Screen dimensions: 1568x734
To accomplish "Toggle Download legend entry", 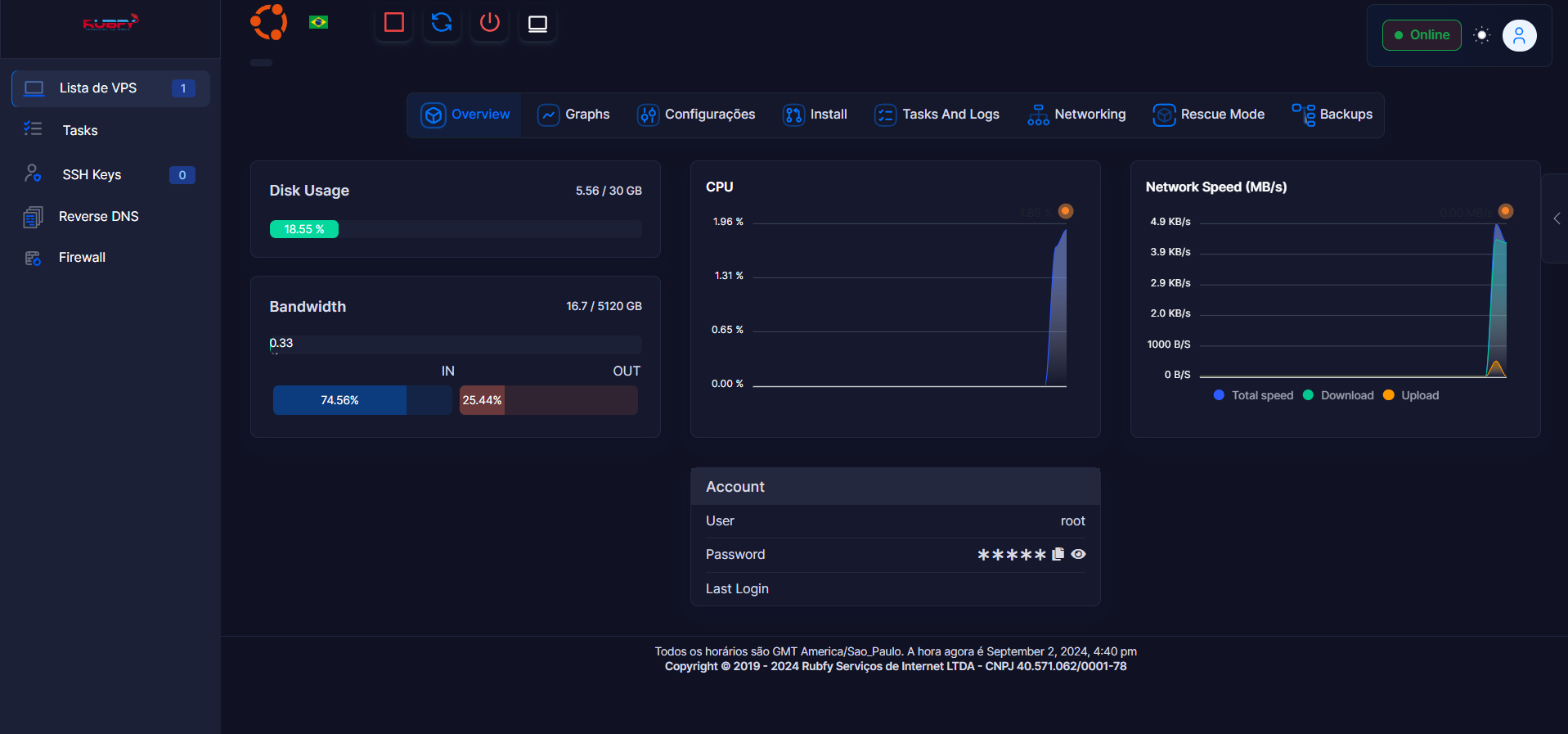I will pyautogui.click(x=1338, y=395).
